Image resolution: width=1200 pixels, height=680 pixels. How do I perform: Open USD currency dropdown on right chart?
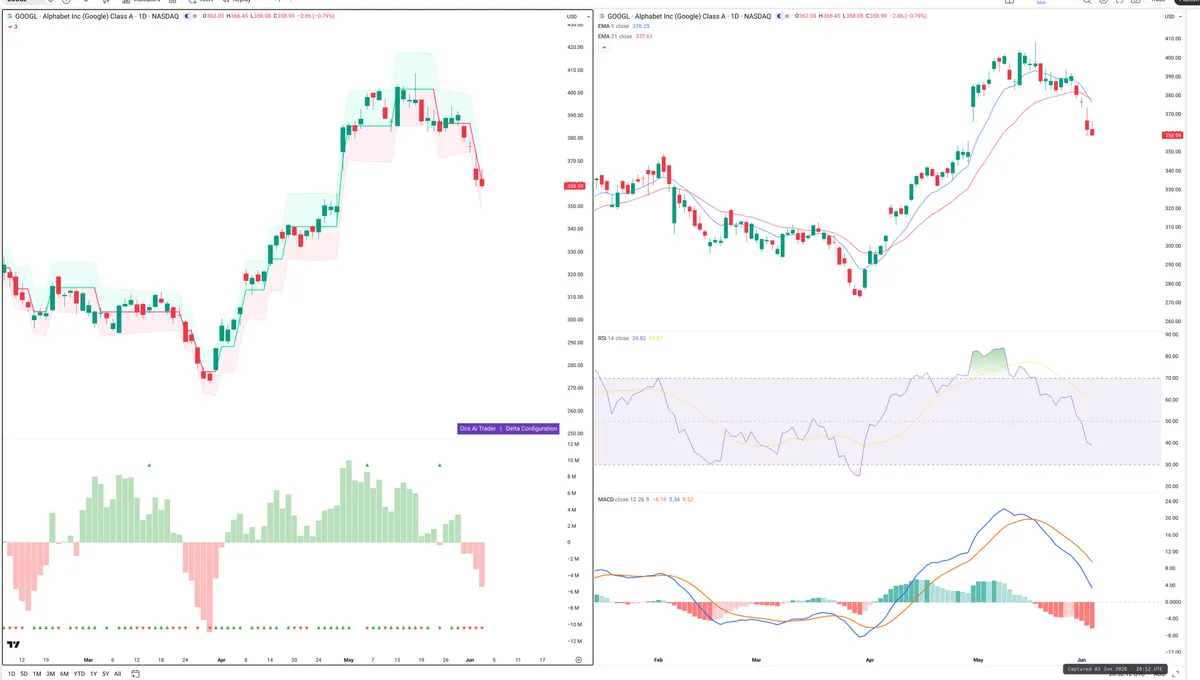(x=1171, y=17)
